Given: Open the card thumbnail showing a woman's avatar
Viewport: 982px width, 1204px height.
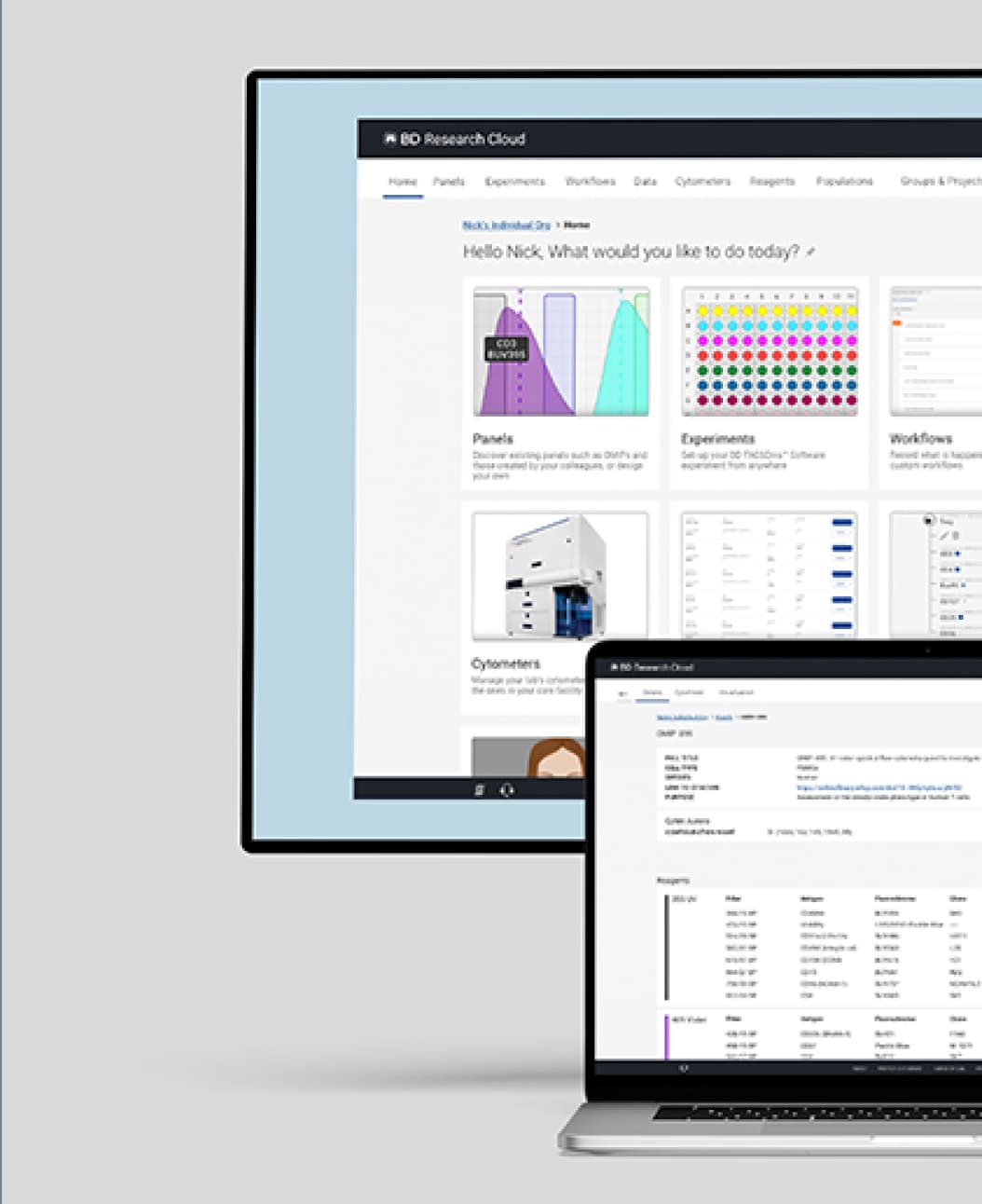Looking at the screenshot, I should (529, 757).
